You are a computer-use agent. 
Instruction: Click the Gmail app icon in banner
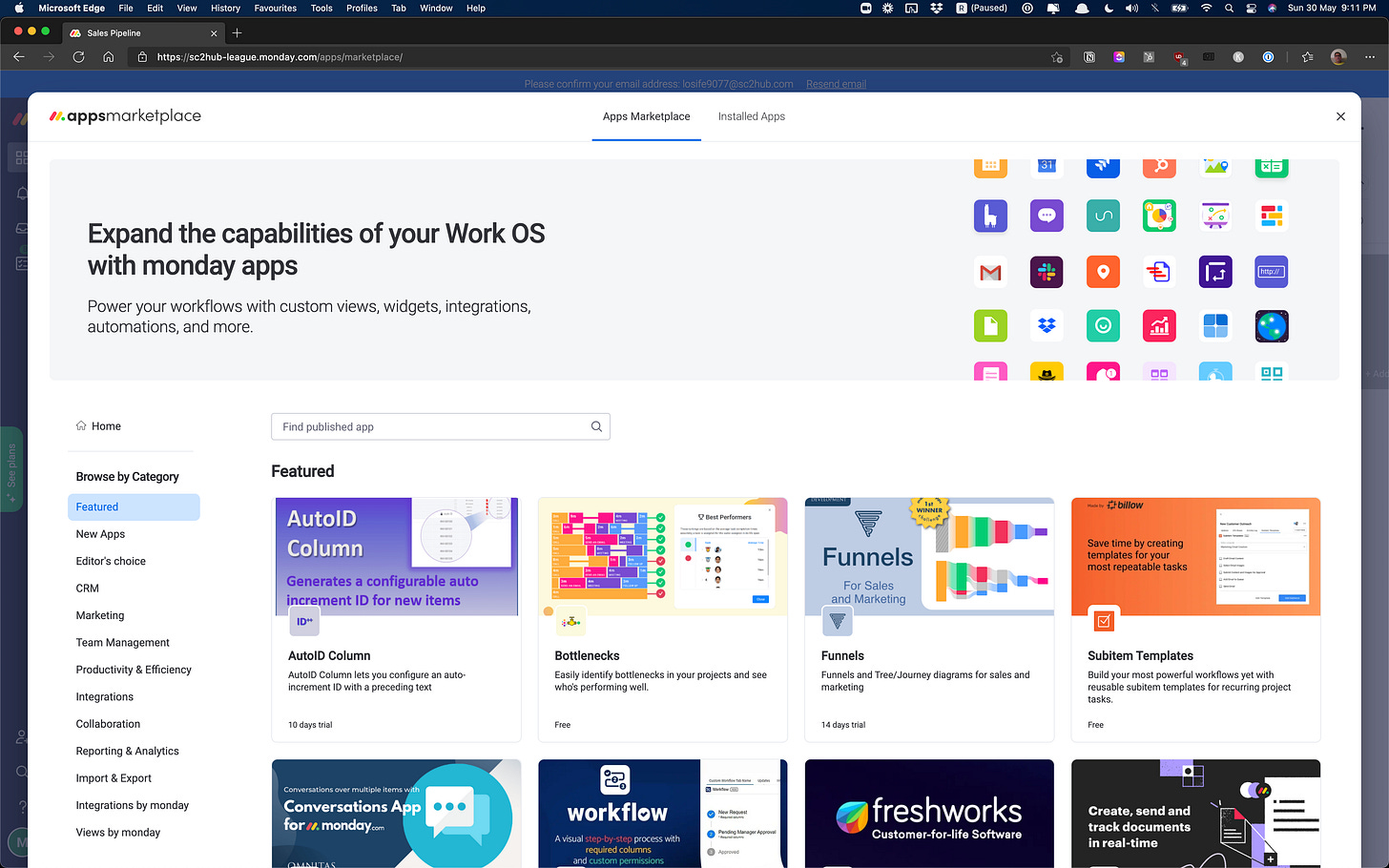click(990, 272)
